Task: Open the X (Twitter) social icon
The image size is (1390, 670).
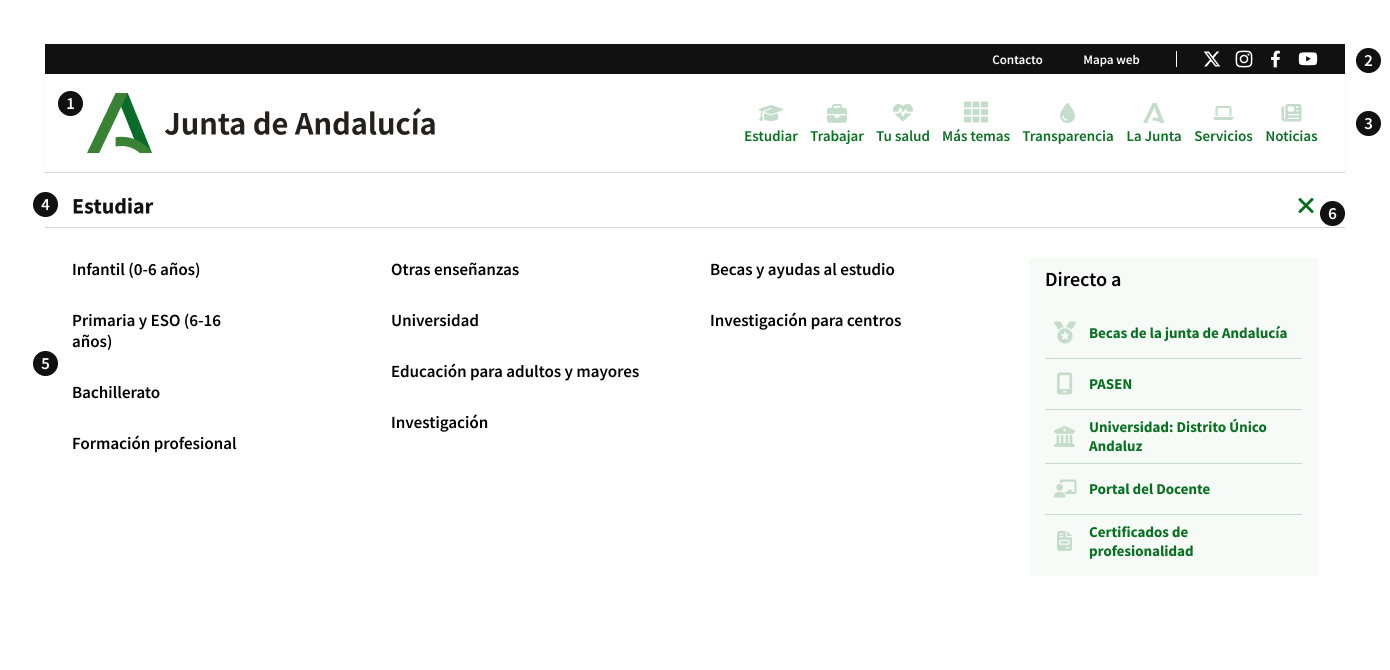Action: (1212, 59)
